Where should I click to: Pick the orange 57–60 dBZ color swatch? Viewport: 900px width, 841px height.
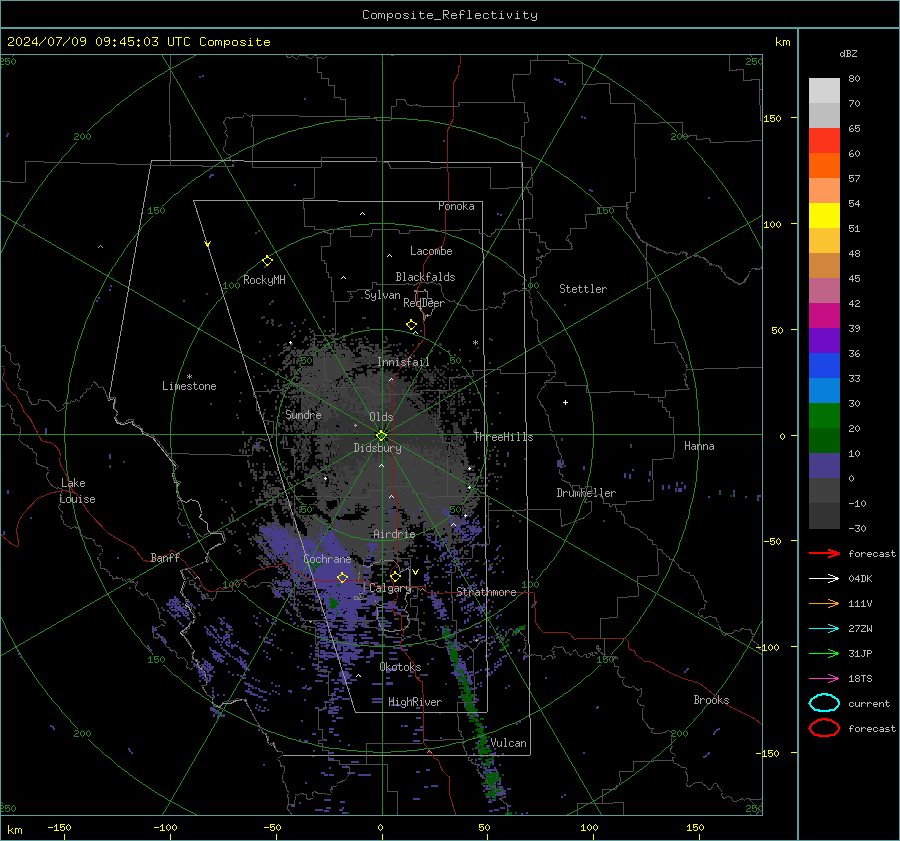tap(824, 165)
